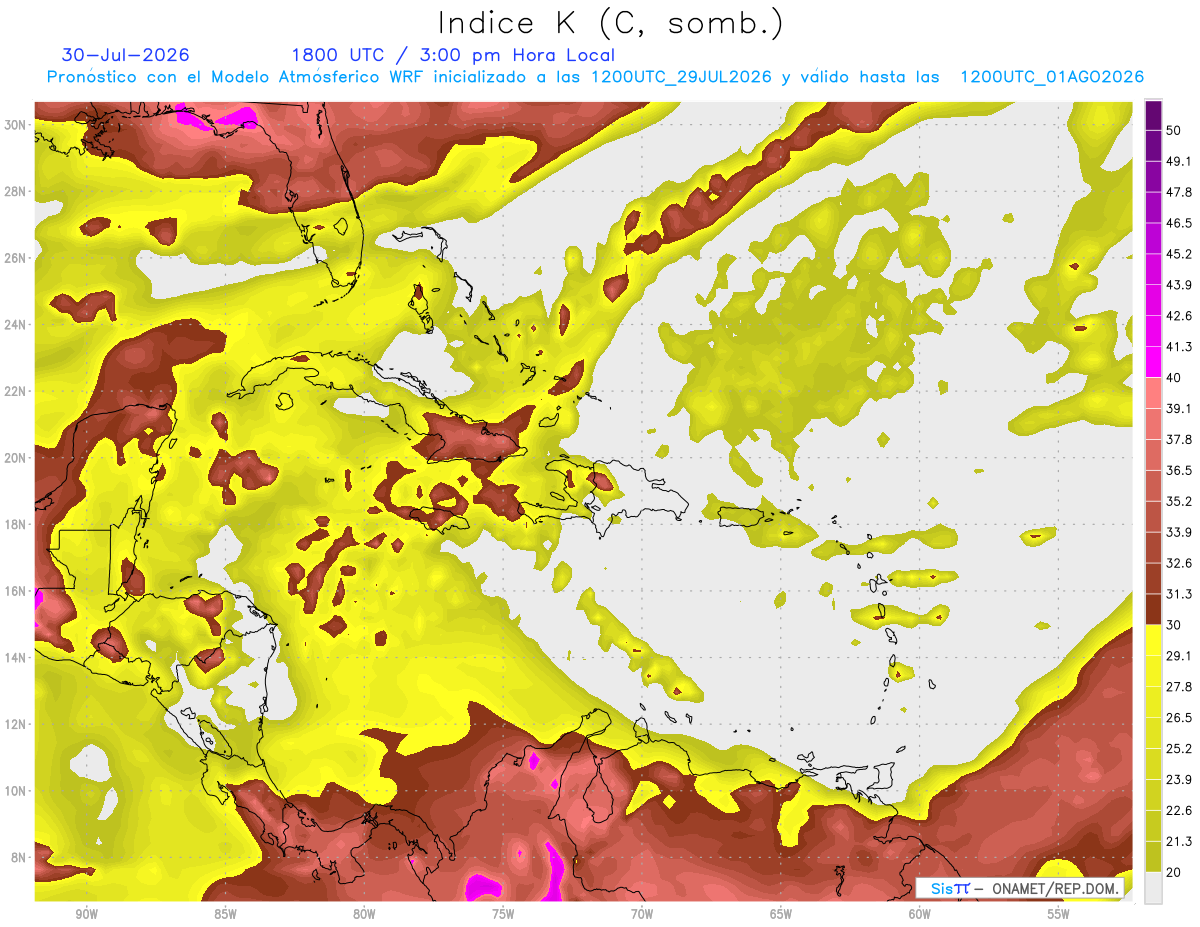Click the '65W' longitude label
The width and height of the screenshot is (1200, 927).
coord(781,915)
